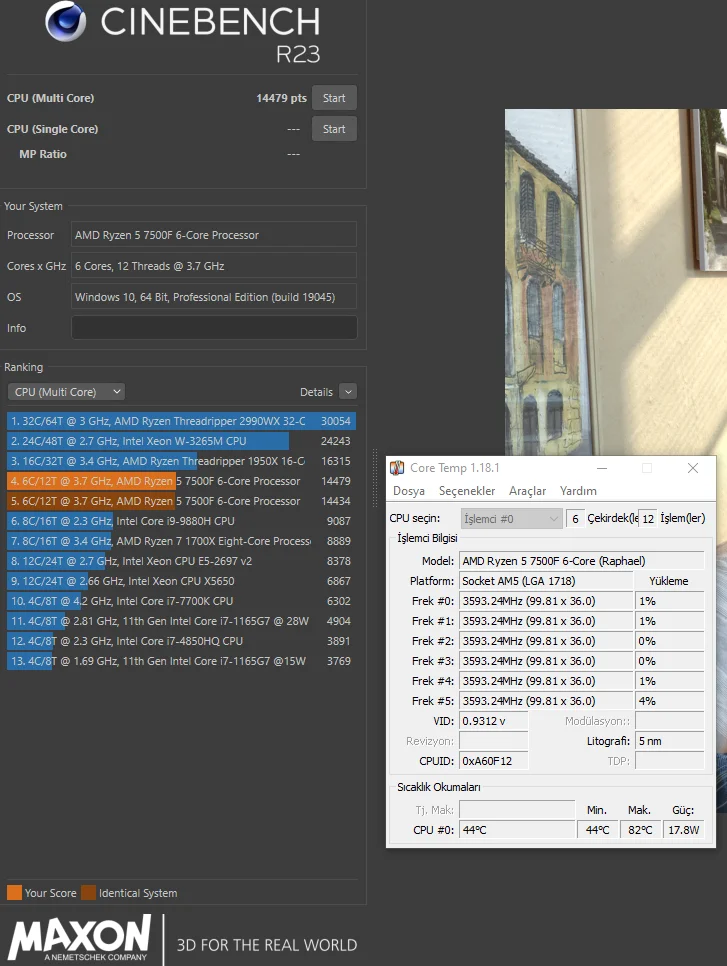This screenshot has height=966, width=727.
Task: Open the İşlemci #0 CPU select dropdown
Action: pyautogui.click(x=511, y=519)
